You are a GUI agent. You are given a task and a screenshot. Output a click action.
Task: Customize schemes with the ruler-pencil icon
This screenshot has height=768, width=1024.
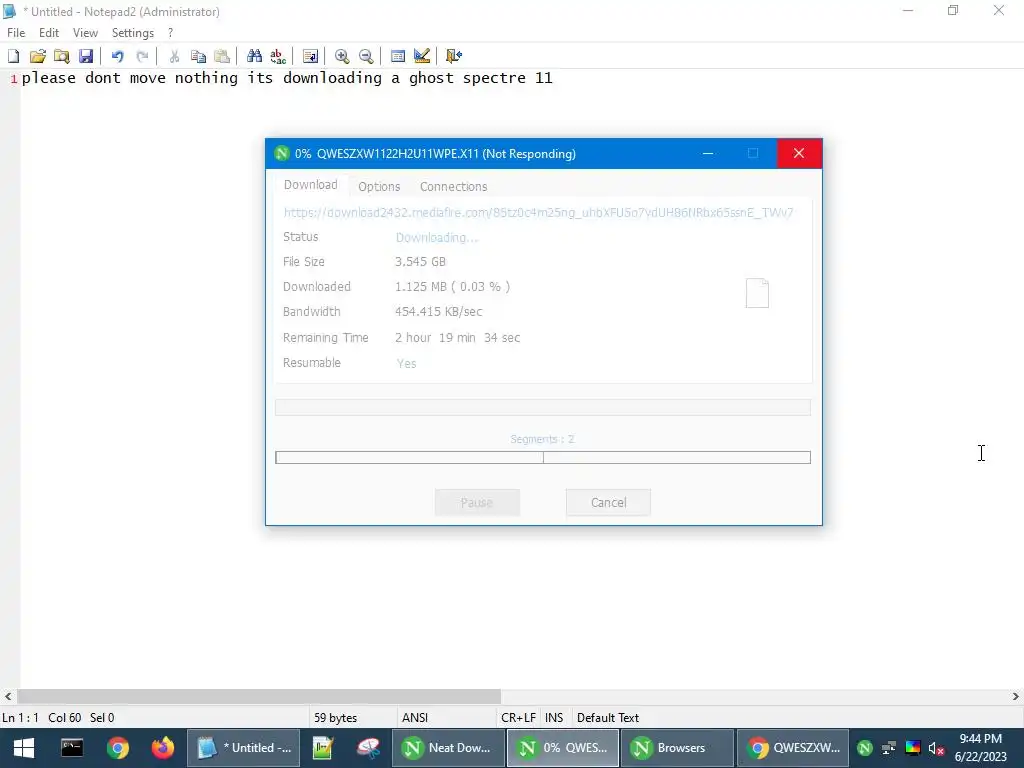coord(422,56)
